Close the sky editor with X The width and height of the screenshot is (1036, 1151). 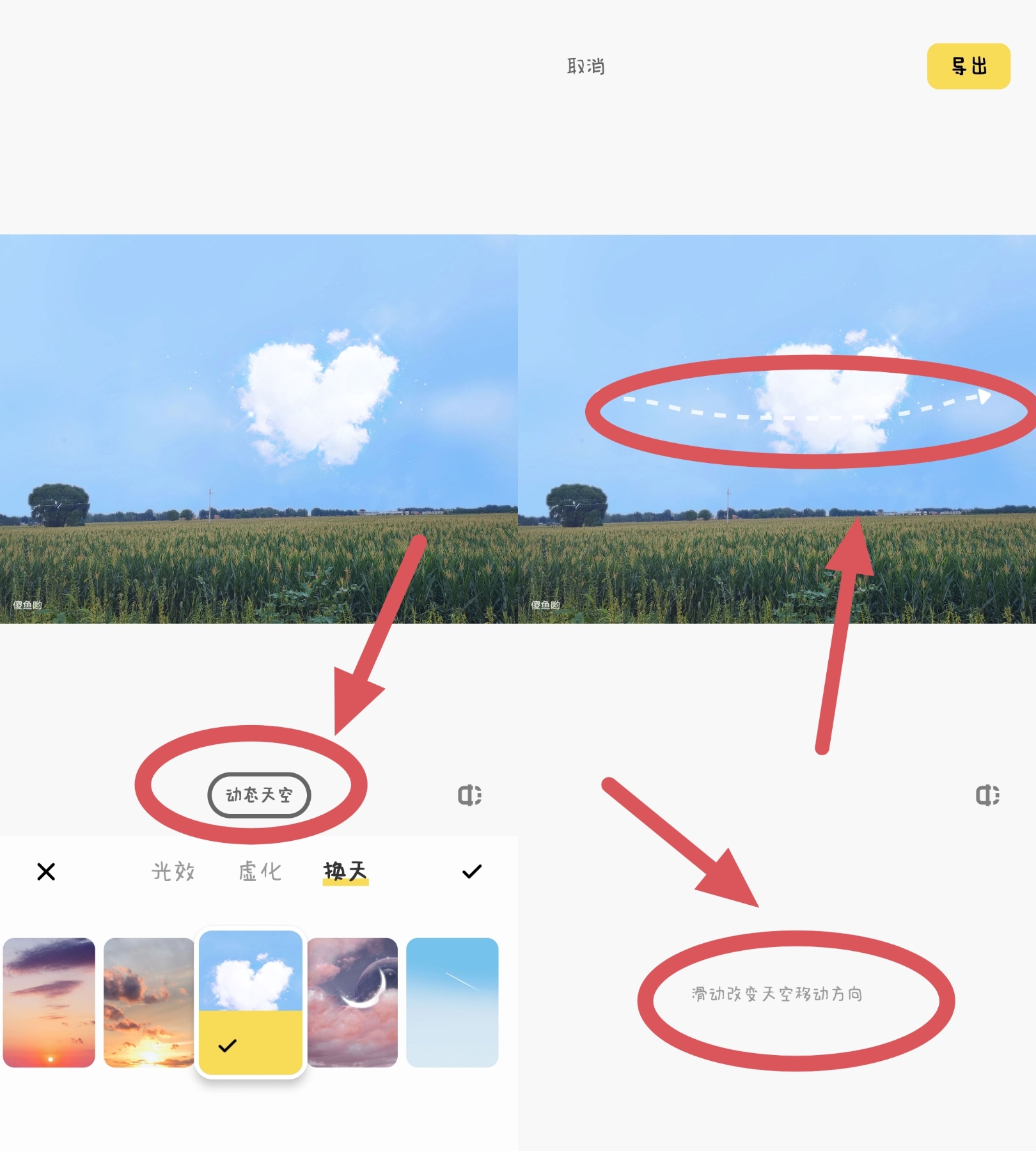click(x=46, y=872)
